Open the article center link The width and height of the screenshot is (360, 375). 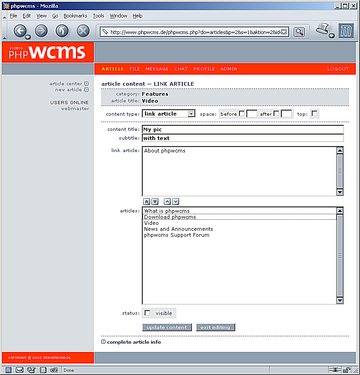coord(66,84)
